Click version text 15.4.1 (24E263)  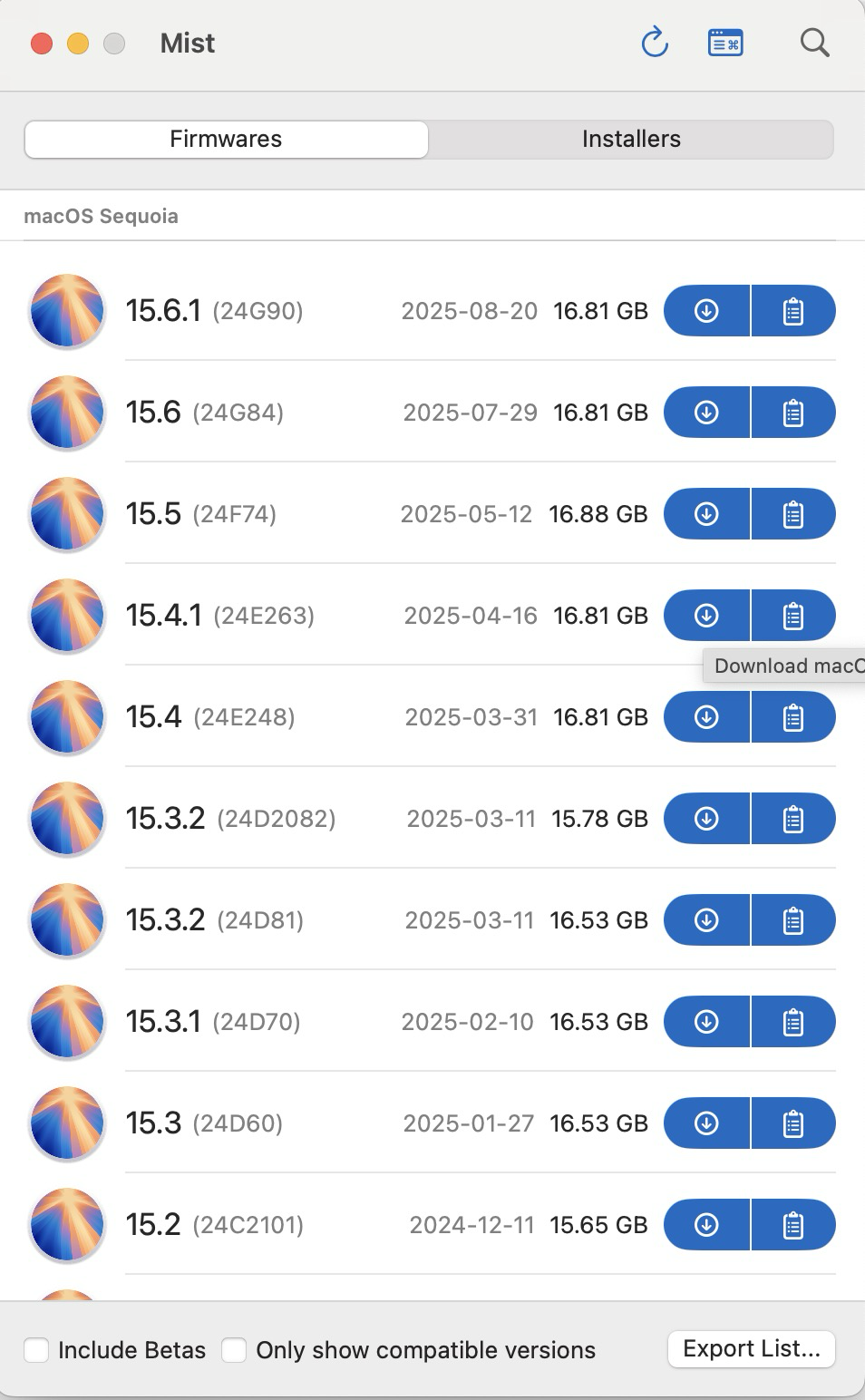point(219,616)
